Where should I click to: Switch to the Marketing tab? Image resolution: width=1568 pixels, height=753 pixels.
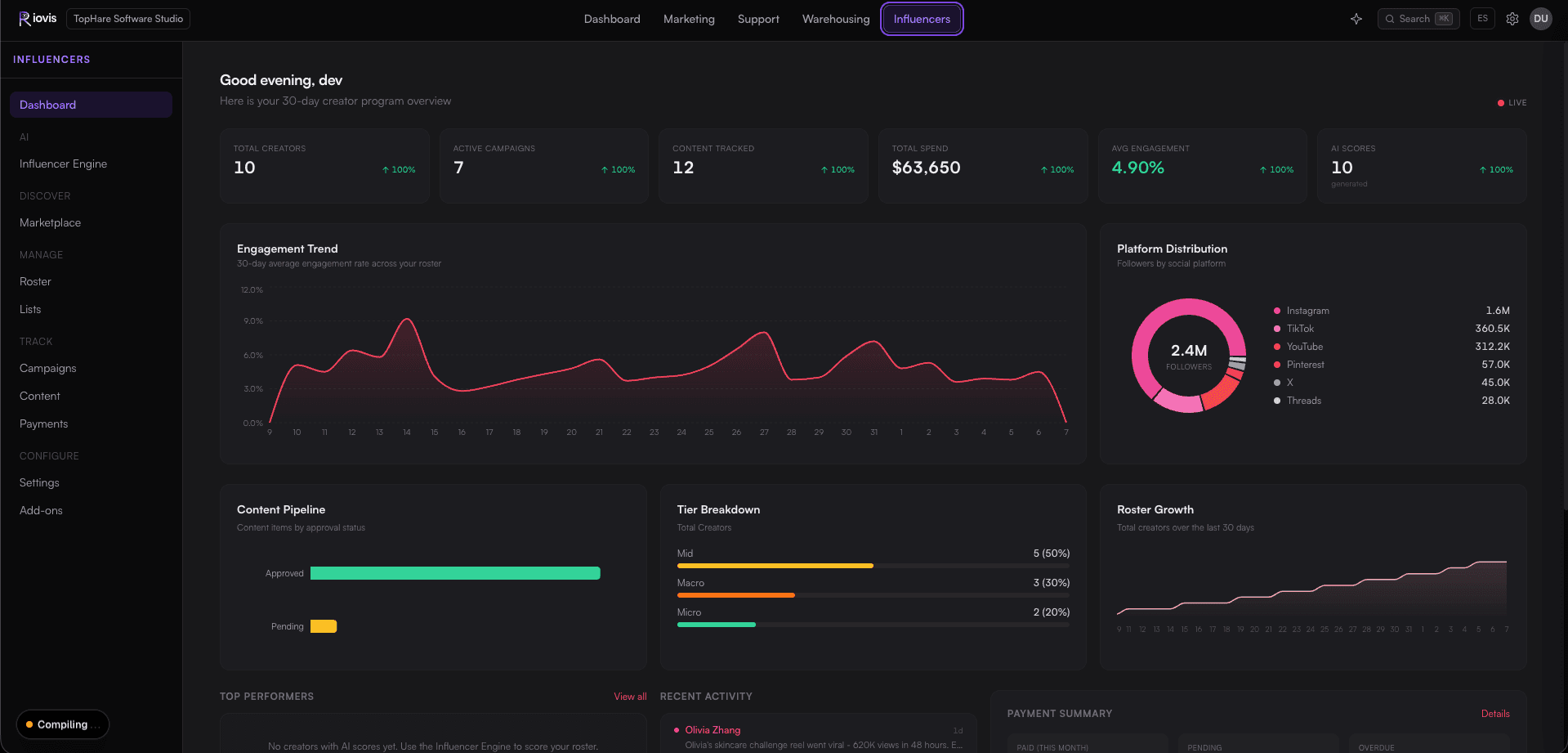tap(689, 19)
